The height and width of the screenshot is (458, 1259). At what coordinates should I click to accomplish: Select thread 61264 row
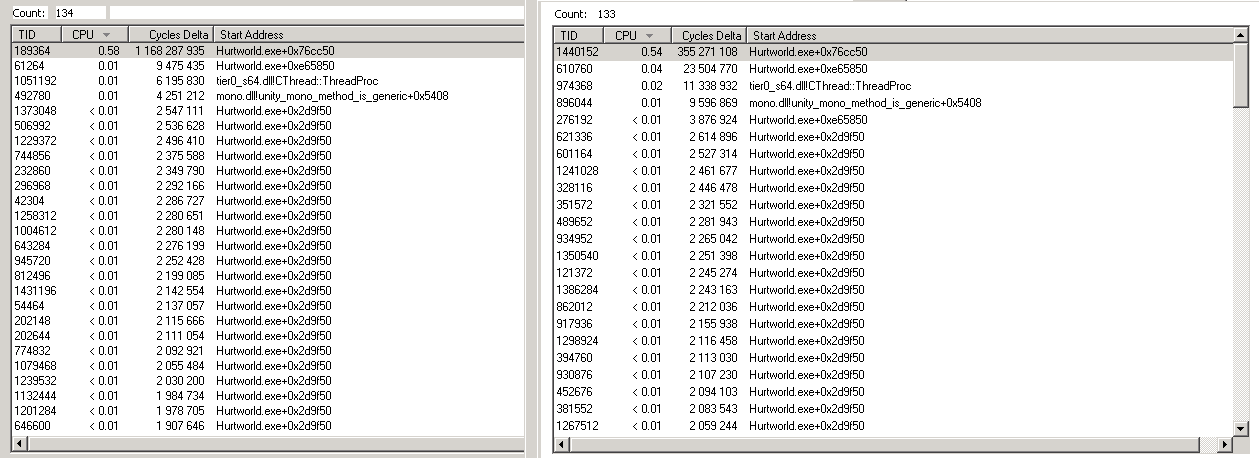[269, 65]
